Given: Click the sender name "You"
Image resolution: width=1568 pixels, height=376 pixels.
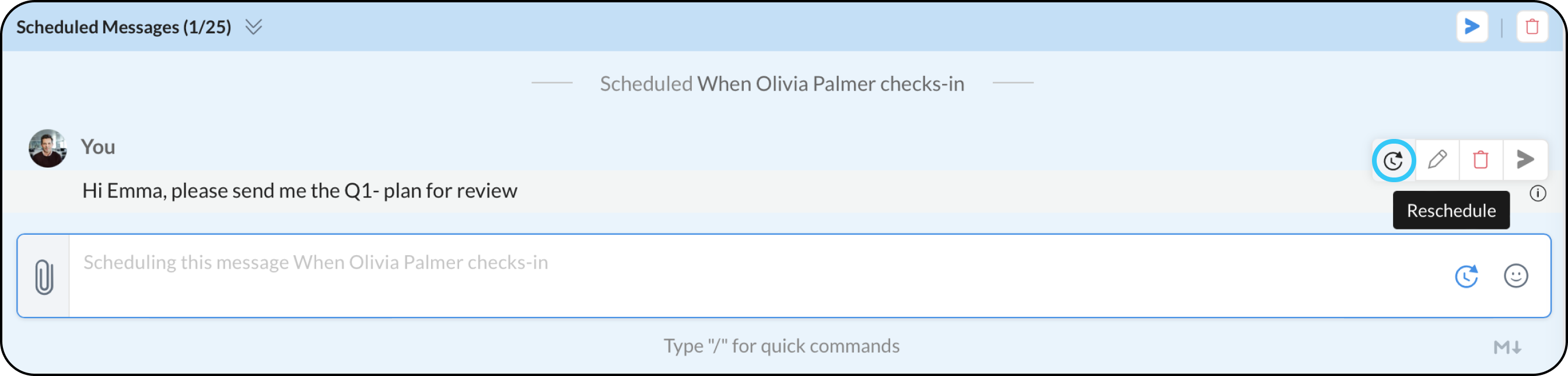Looking at the screenshot, I should click(98, 147).
